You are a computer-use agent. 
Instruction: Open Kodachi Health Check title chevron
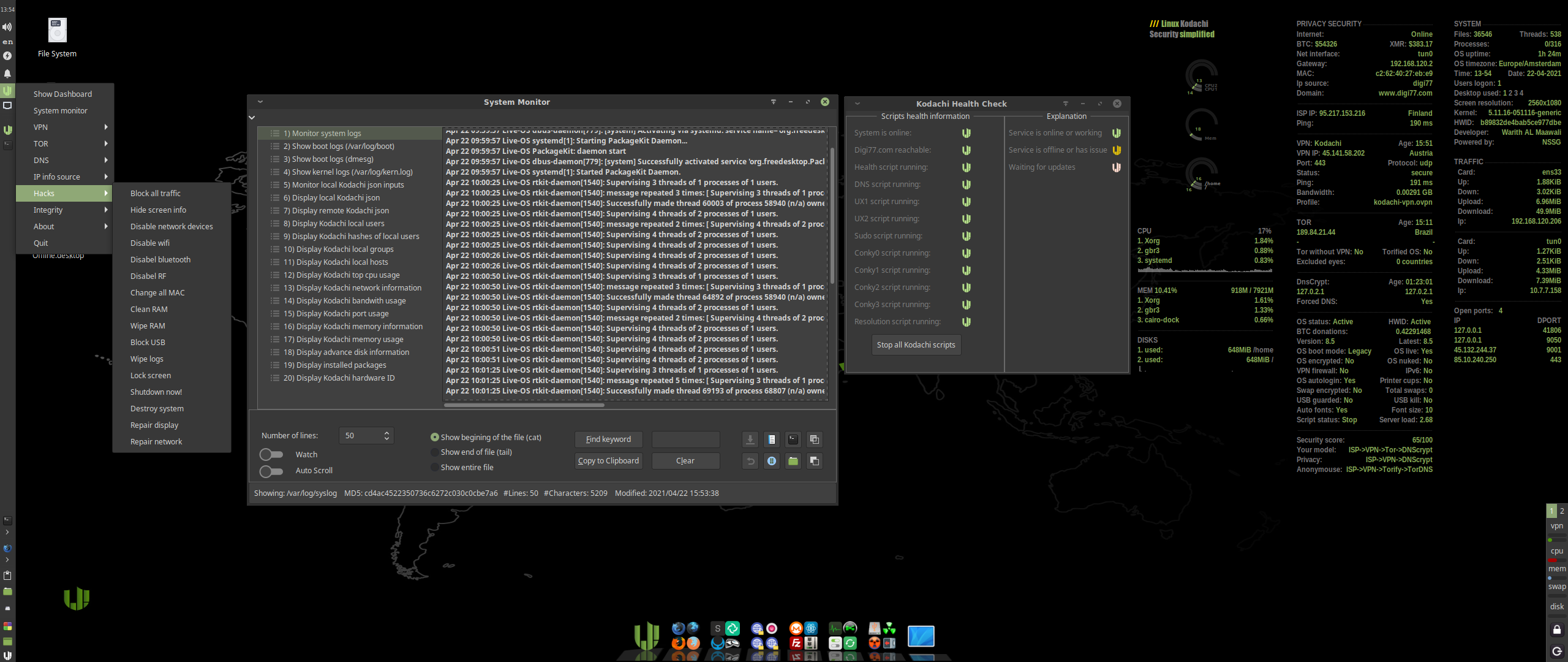[x=858, y=104]
